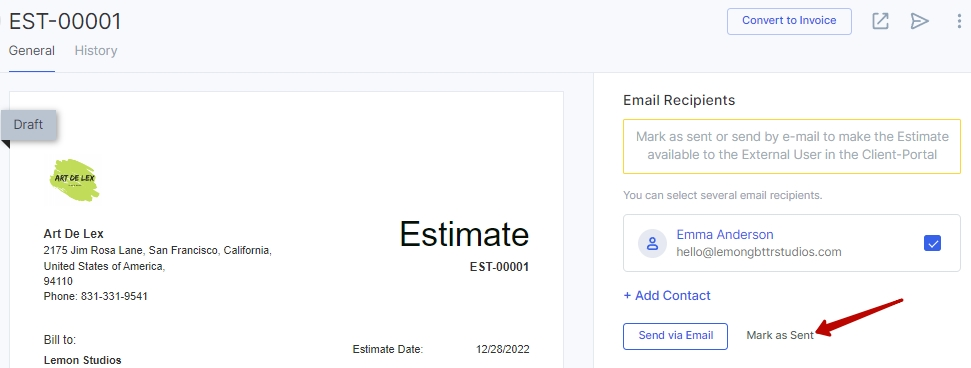Click hello@lemongbttrstudios.com email address
Viewport: 971px width, 368px height.
pos(759,252)
